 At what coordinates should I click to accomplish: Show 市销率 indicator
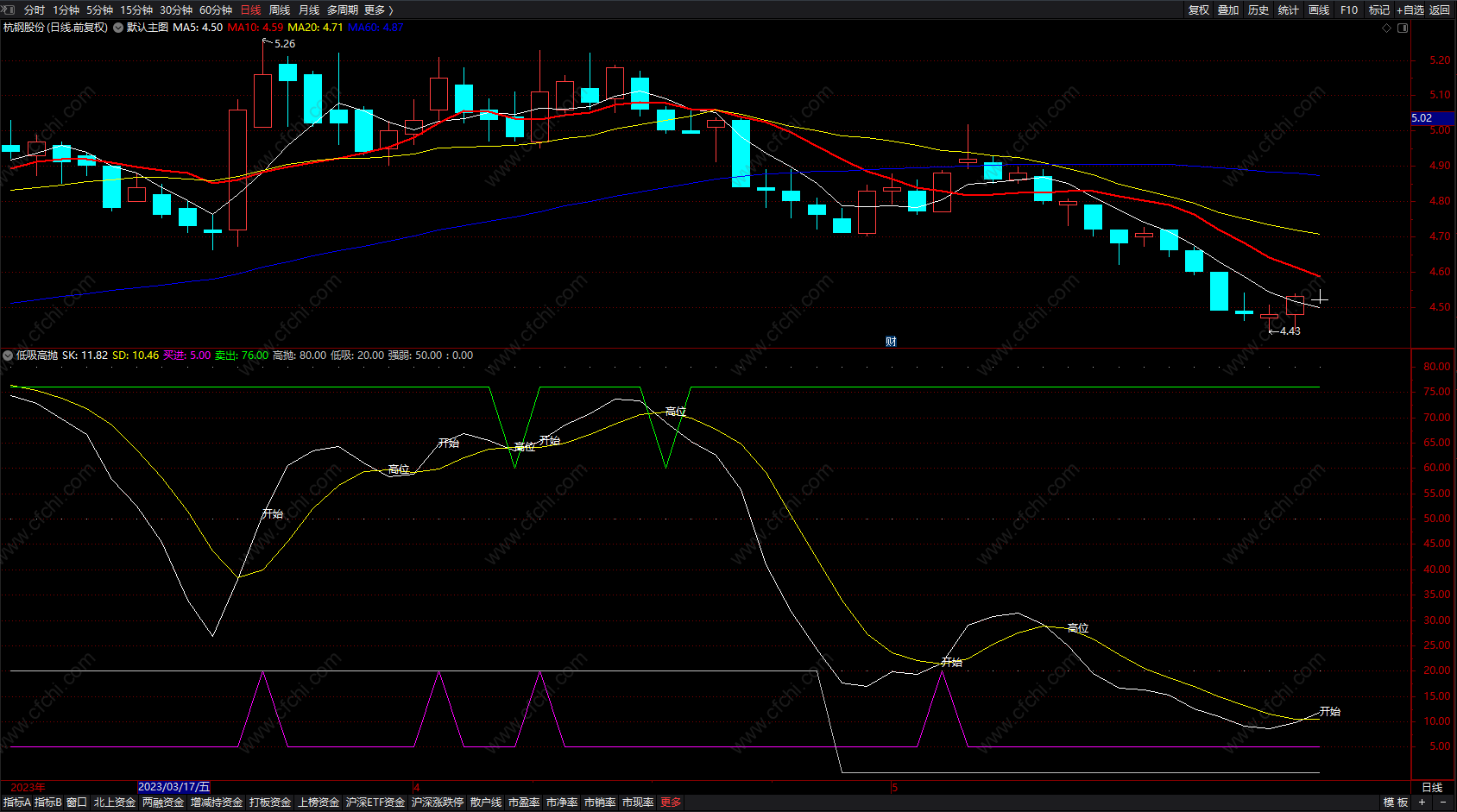pos(600,803)
